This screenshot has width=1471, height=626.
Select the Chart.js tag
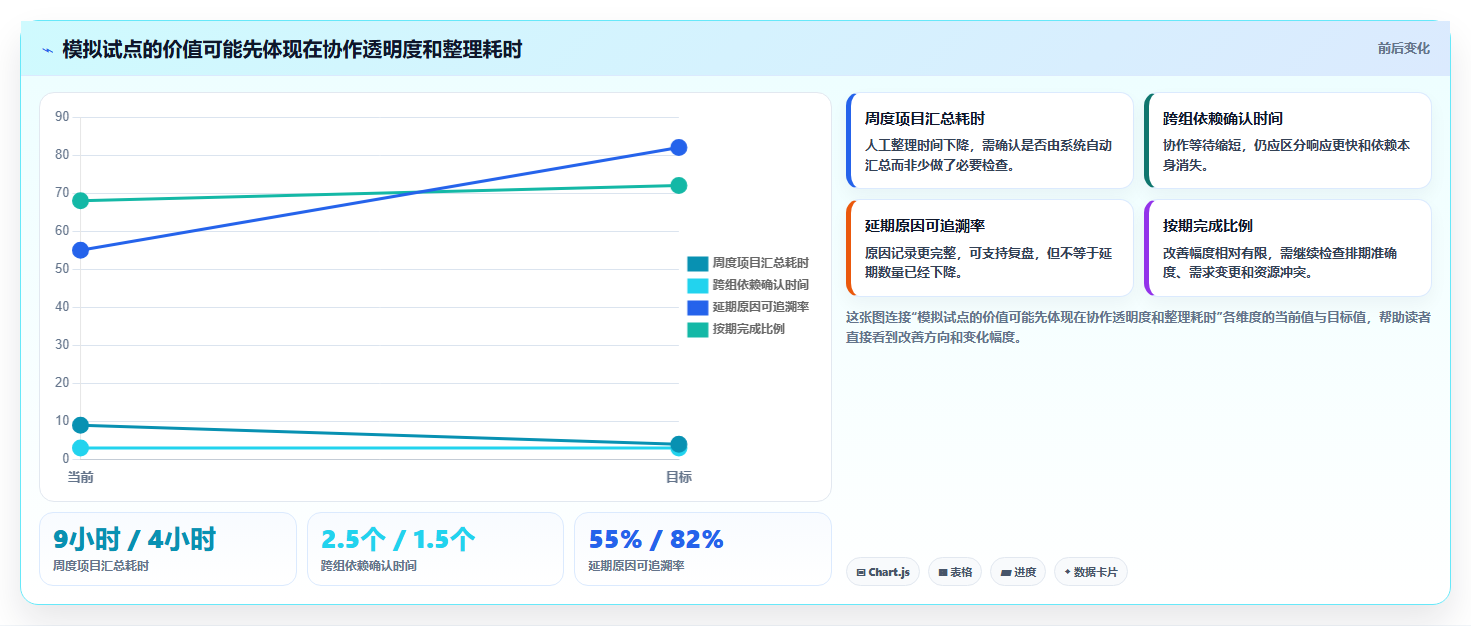click(x=883, y=572)
